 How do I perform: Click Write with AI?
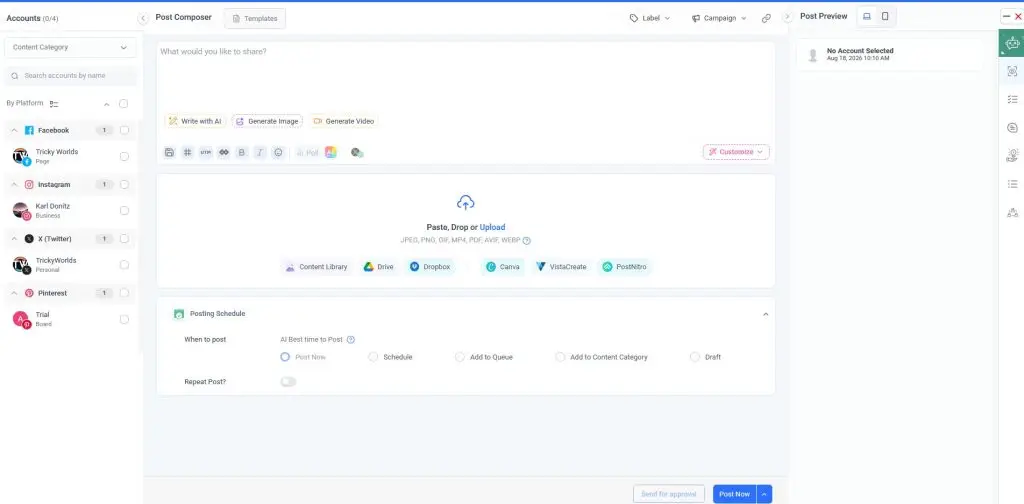[195, 121]
